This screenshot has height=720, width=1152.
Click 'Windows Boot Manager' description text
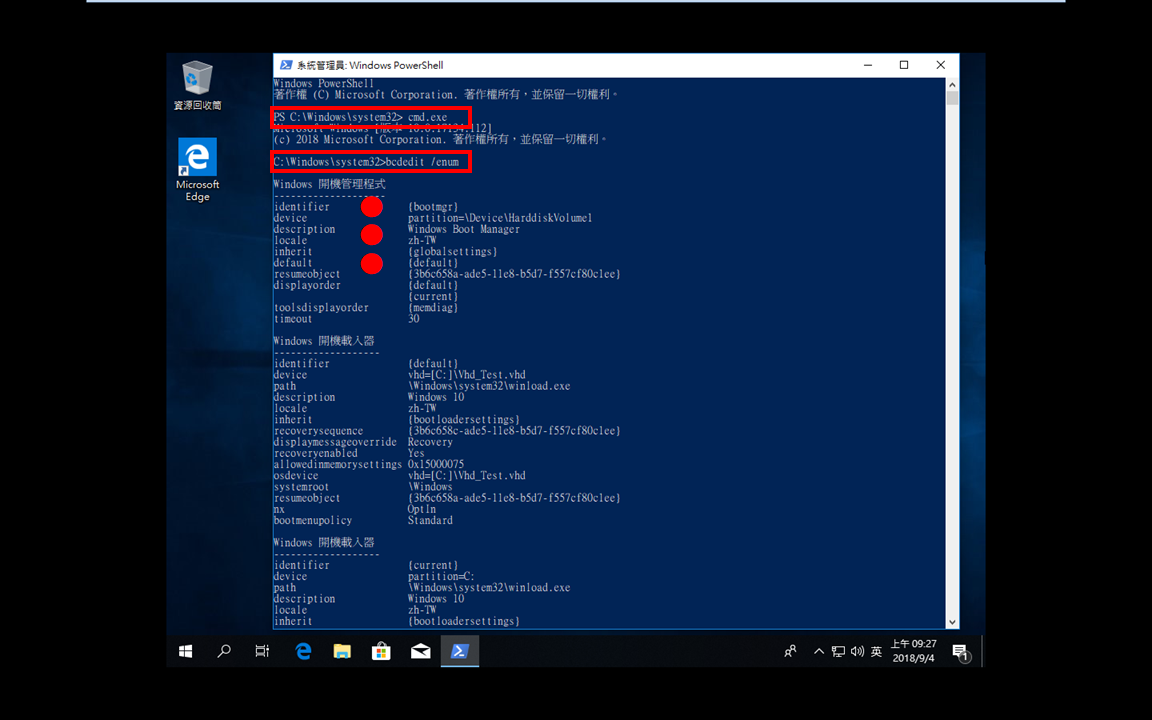(464, 229)
